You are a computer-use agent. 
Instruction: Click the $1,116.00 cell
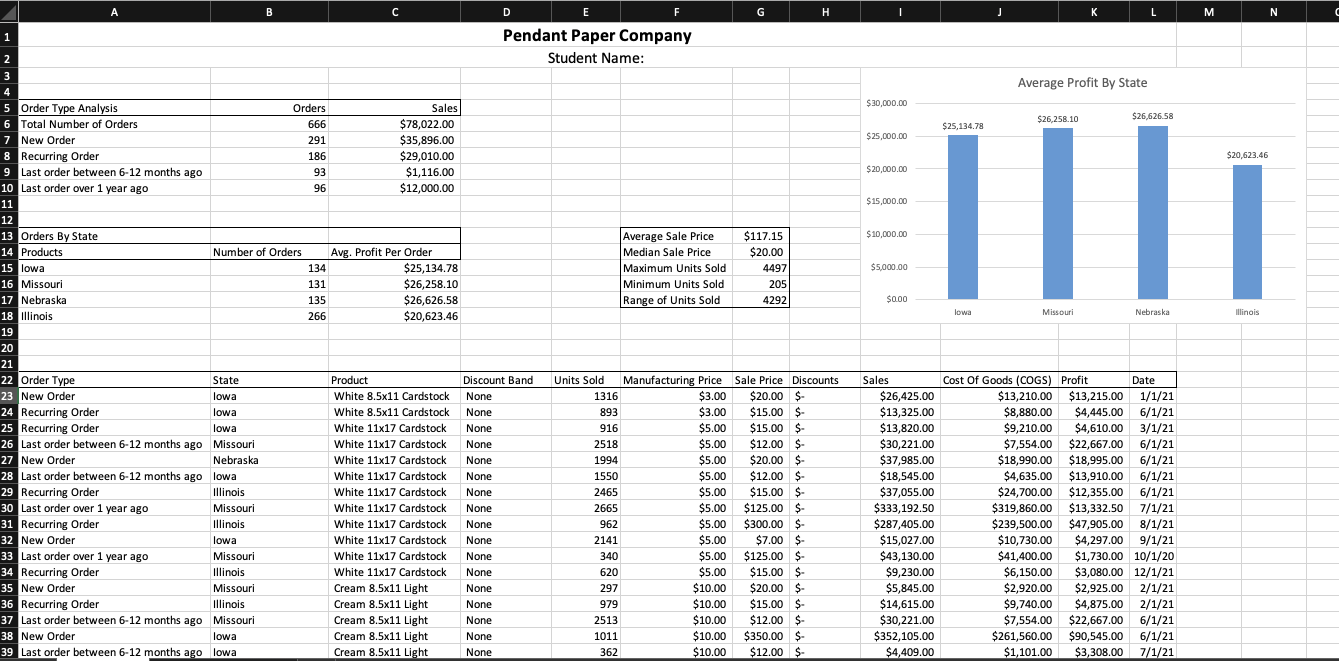[x=394, y=172]
